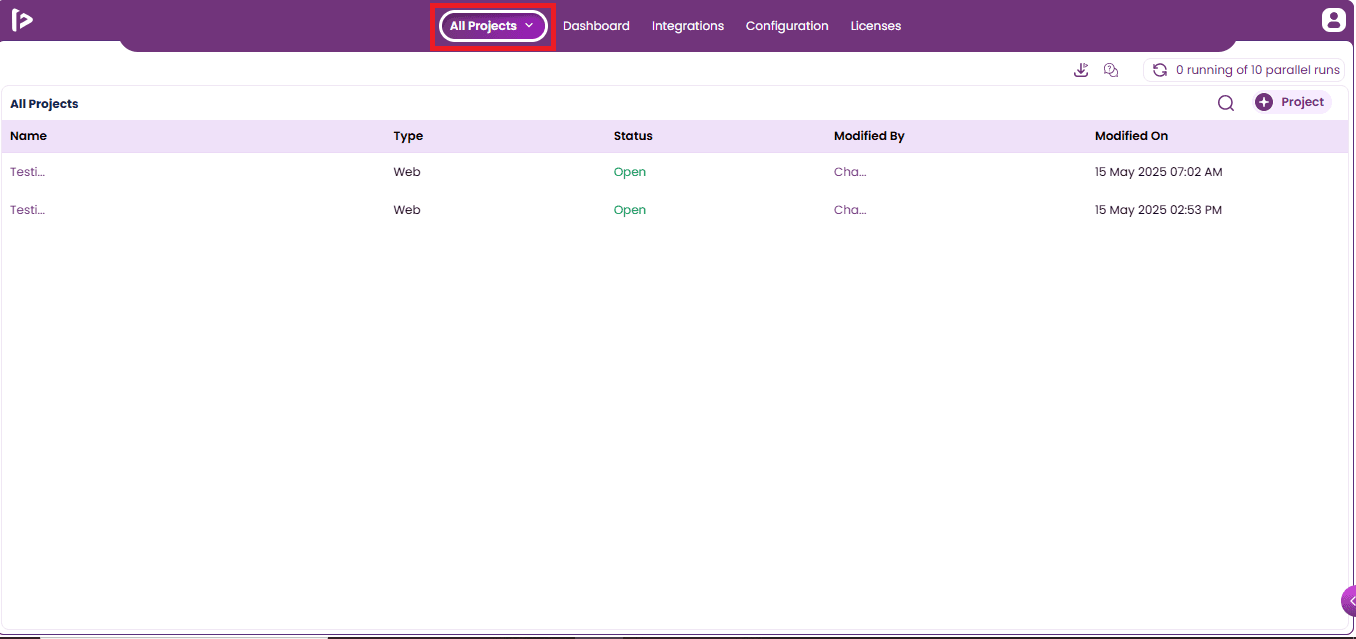Click the date 15 May 2025 02:53 PM
1356x639 pixels.
pyautogui.click(x=1158, y=210)
